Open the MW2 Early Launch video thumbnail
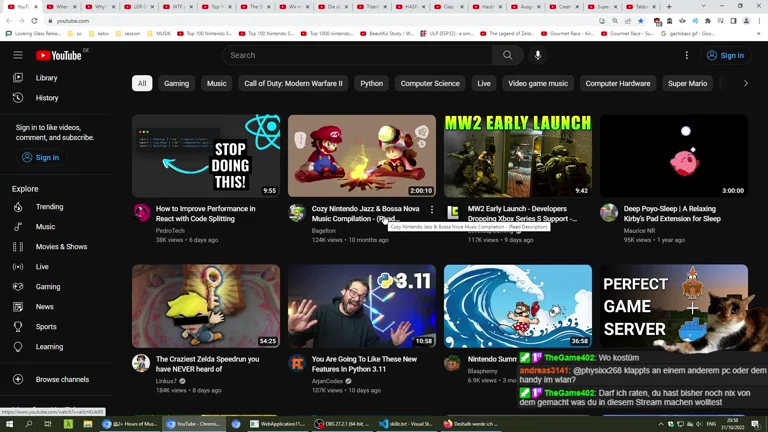The image size is (768, 432). 518,156
